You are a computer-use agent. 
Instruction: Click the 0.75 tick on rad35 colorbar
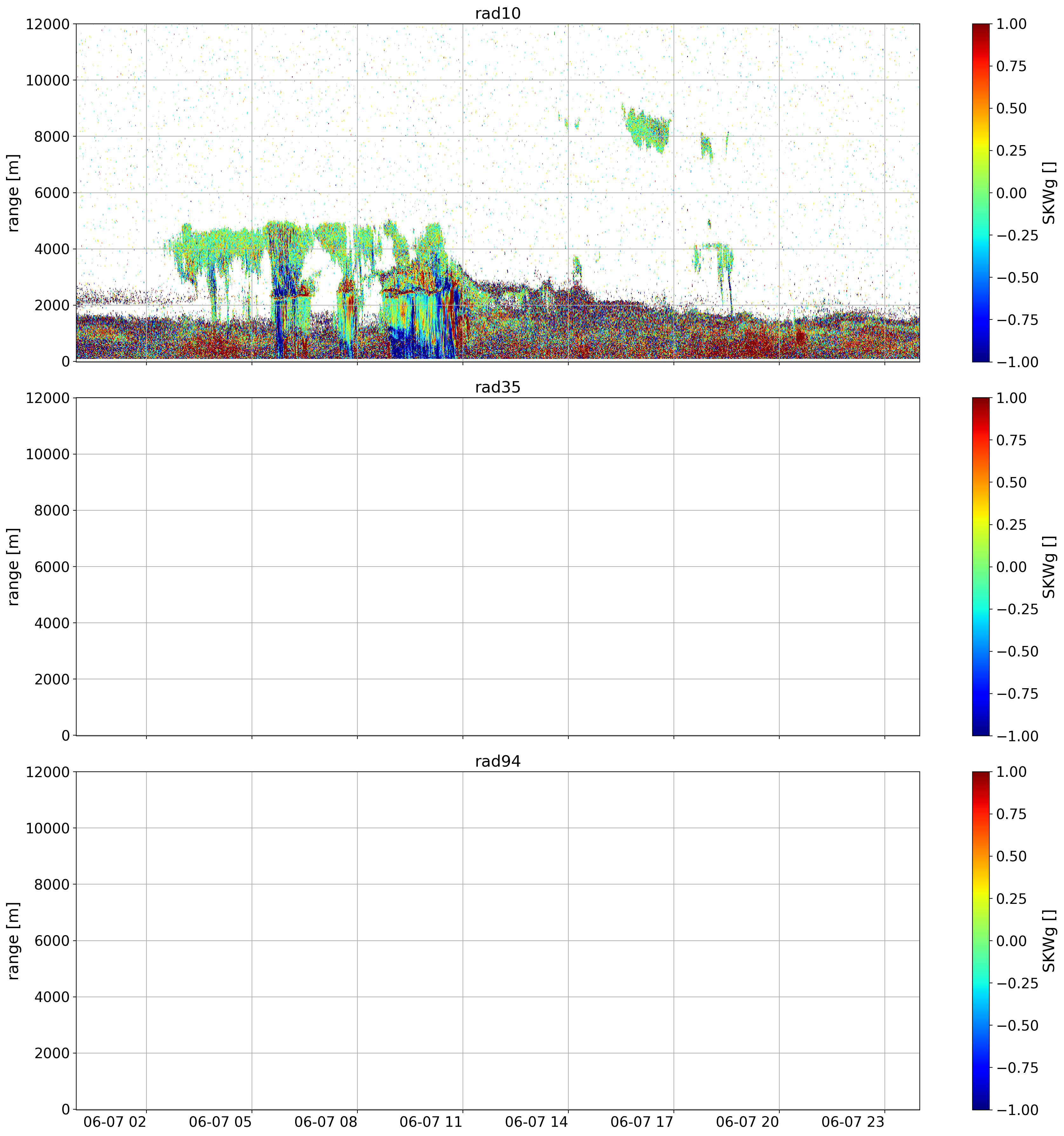1011,440
